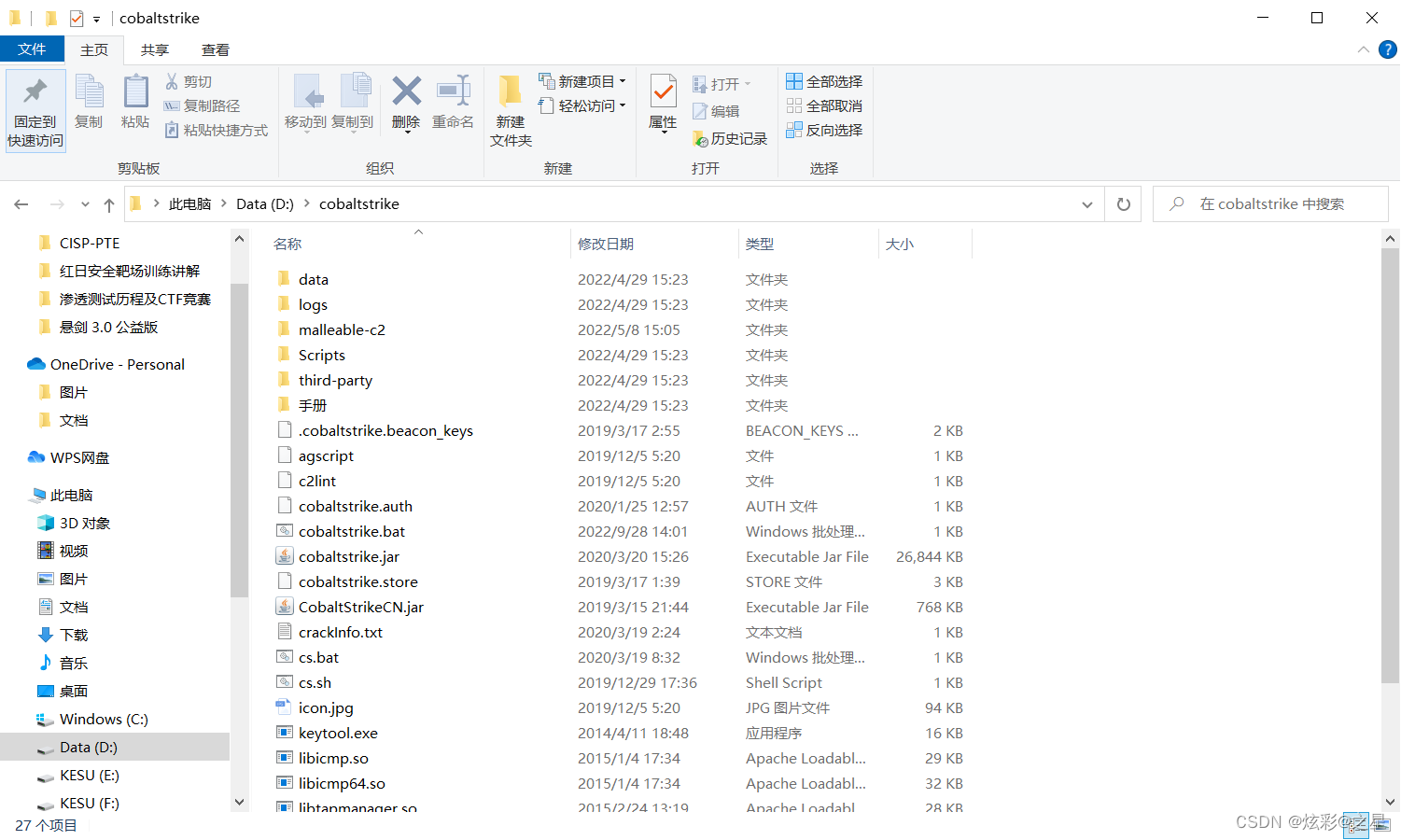The image size is (1401, 840).
Task: Open the recent locations dropdown arrow
Action: (85, 204)
